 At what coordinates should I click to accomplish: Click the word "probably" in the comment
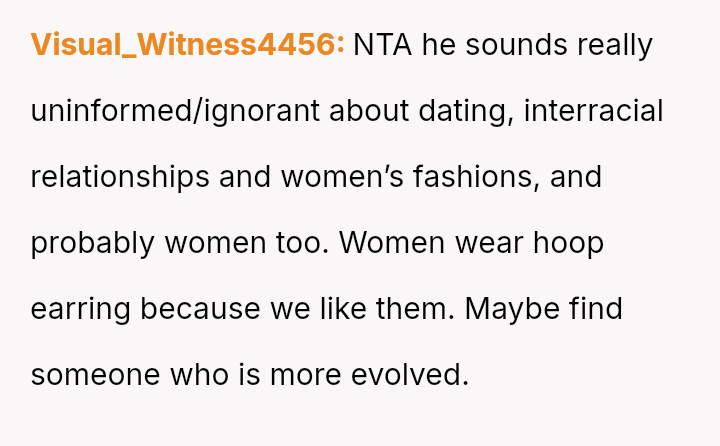pyautogui.click(x=92, y=243)
